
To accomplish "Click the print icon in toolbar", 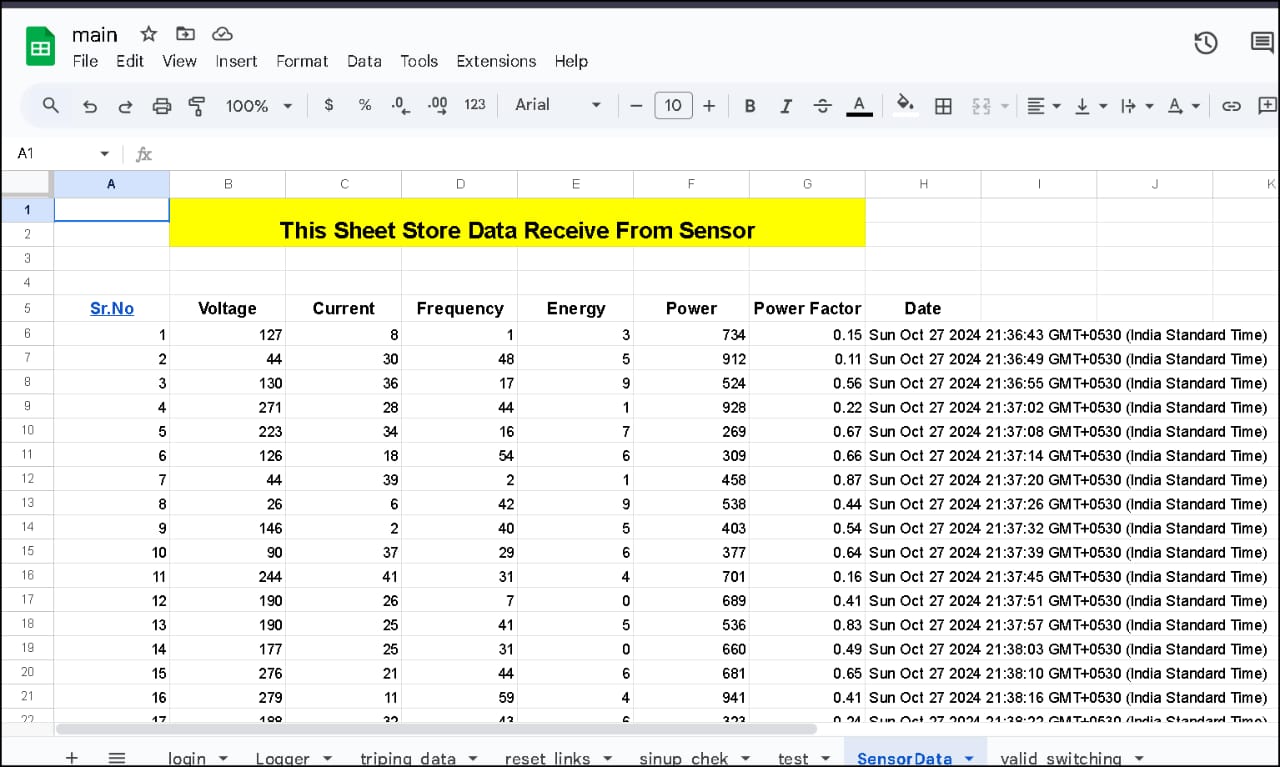I will (x=161, y=106).
